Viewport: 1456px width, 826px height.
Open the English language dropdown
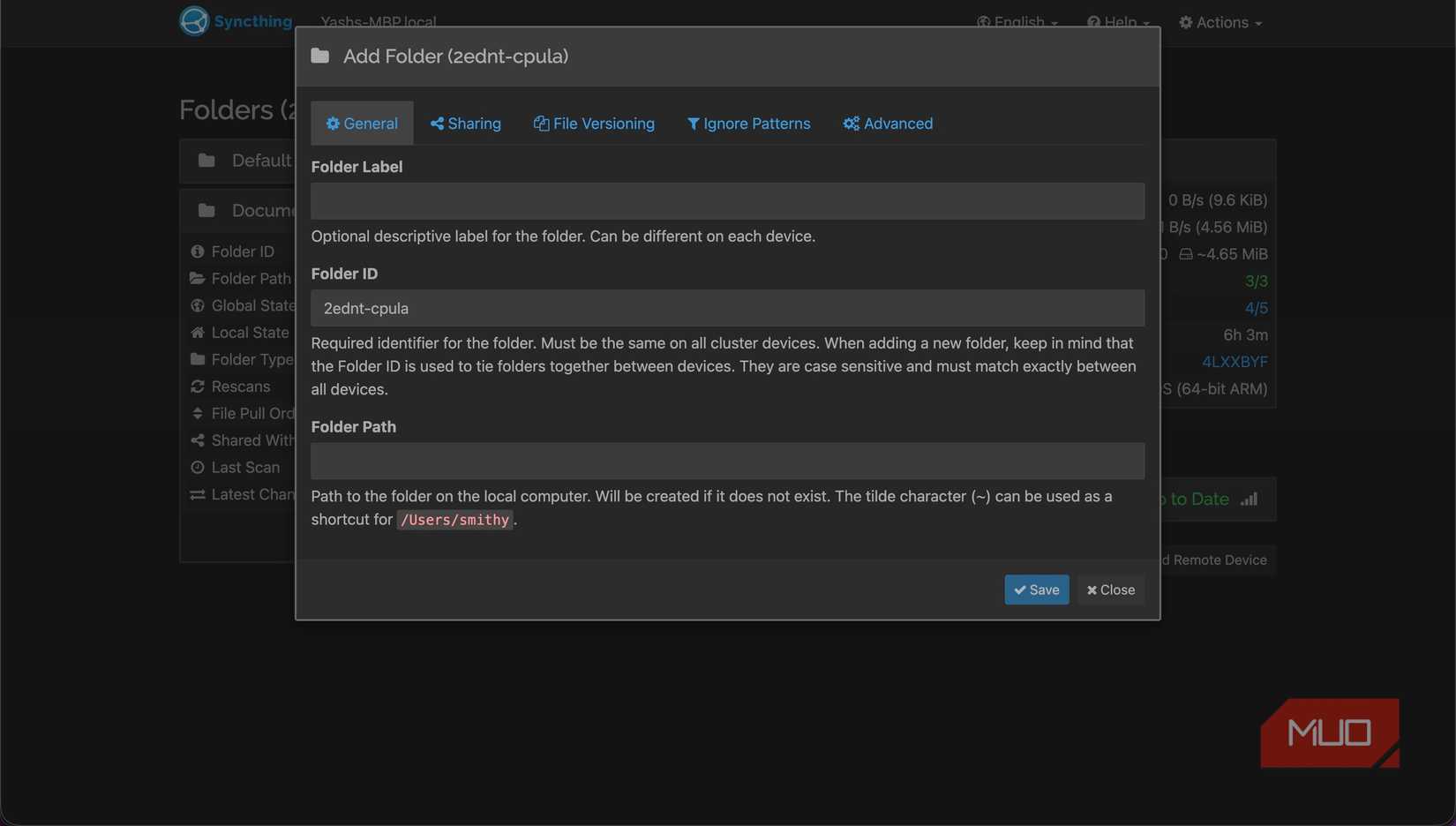click(1017, 22)
